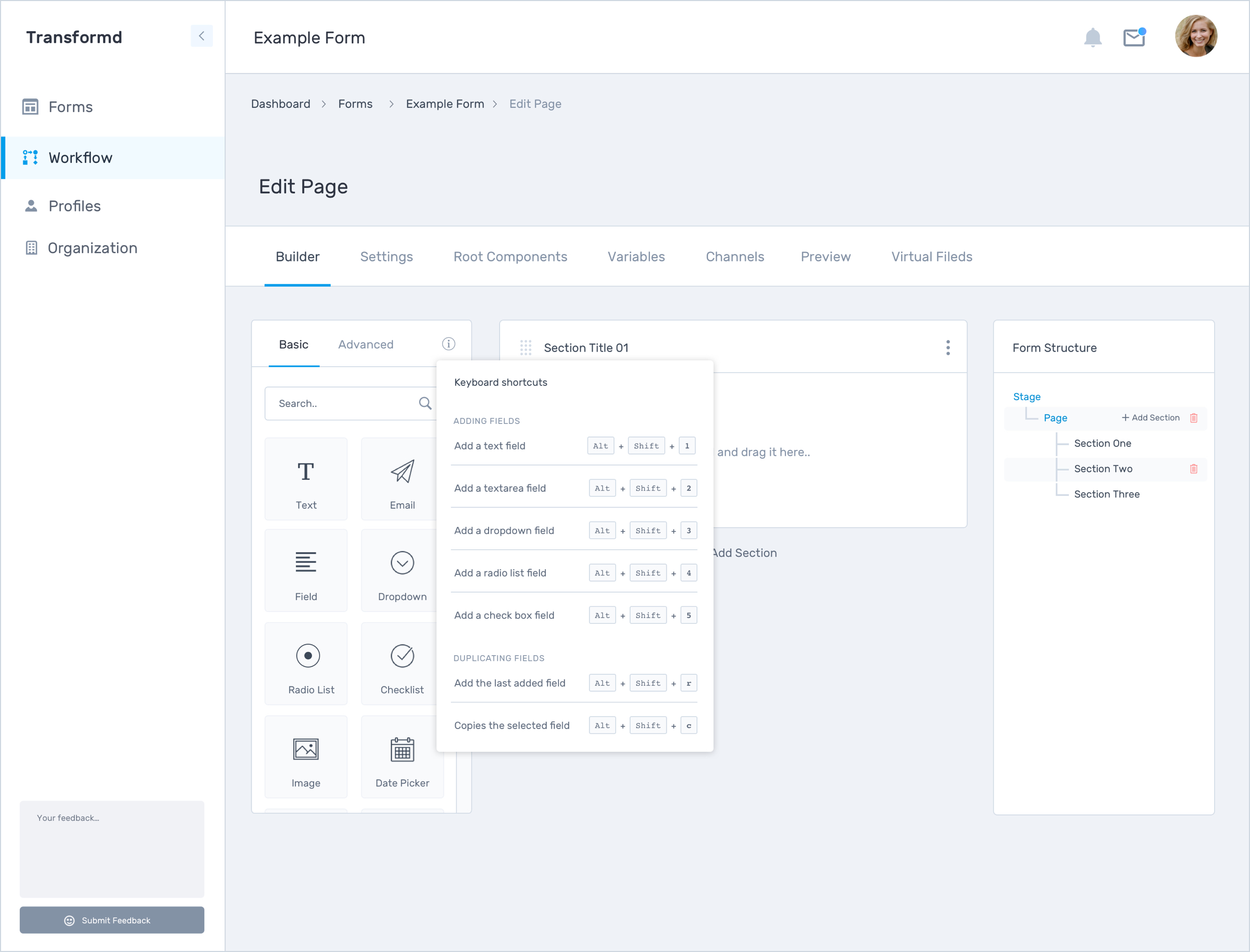
Task: Switch to the Settings tab
Action: tap(386, 257)
